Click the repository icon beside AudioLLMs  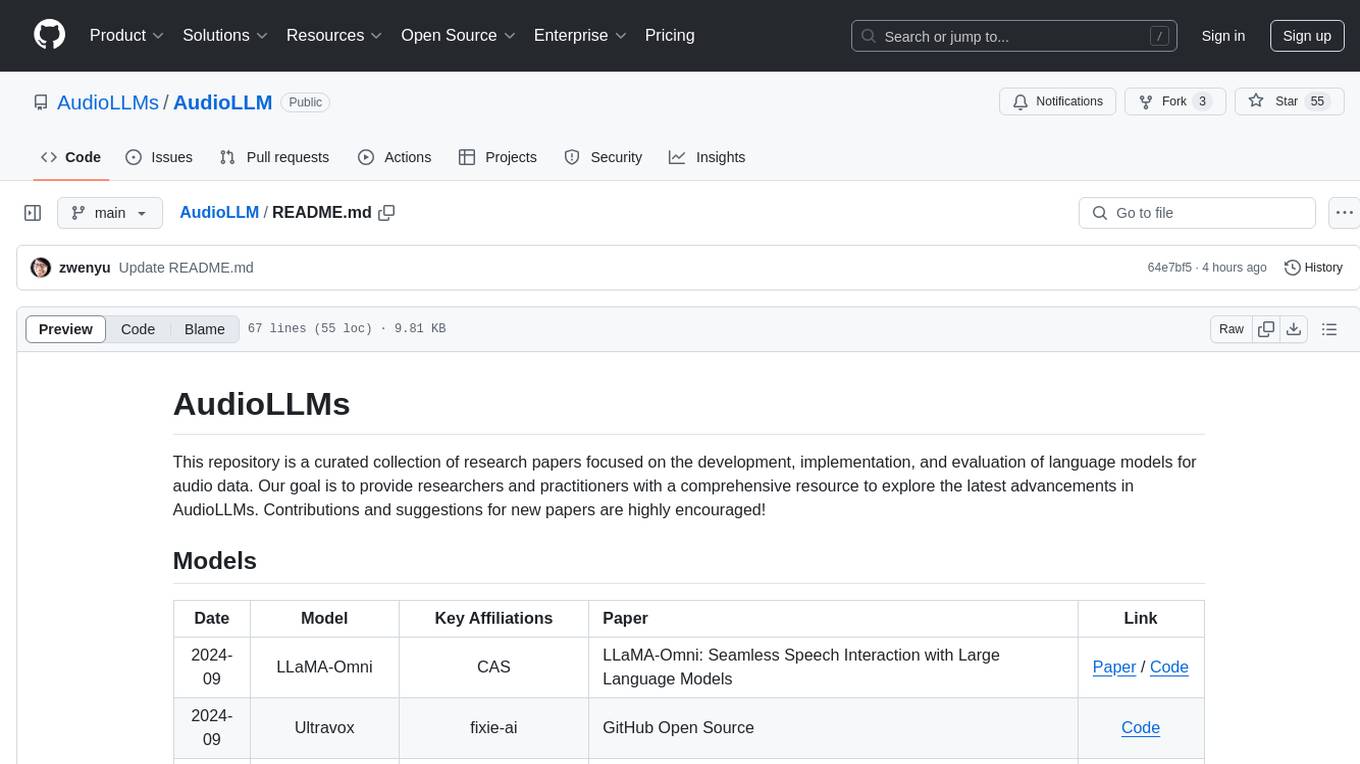coord(40,102)
